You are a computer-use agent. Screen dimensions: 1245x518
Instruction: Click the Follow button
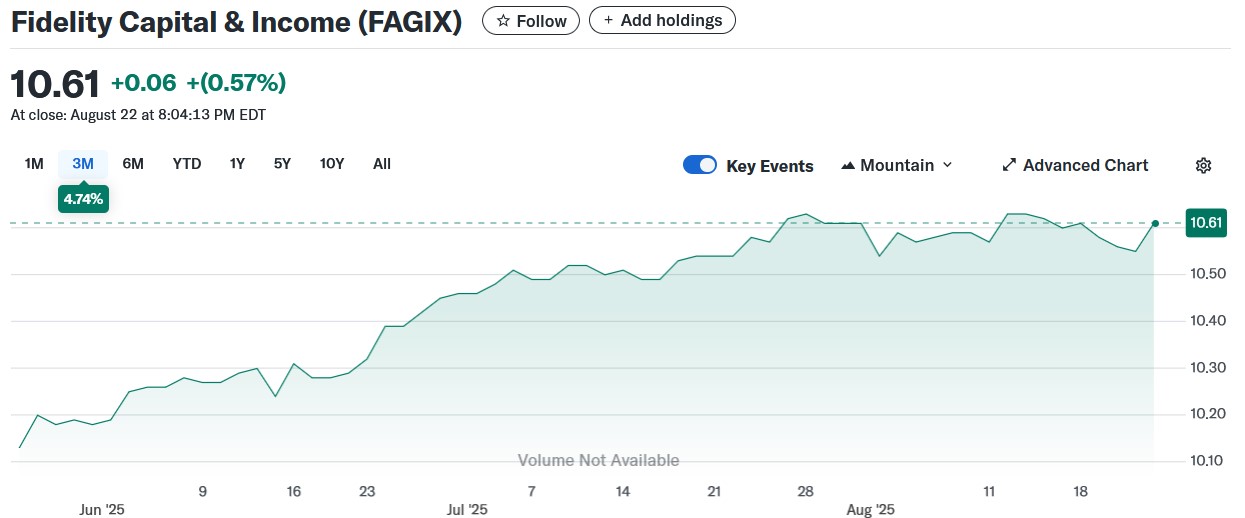(531, 21)
